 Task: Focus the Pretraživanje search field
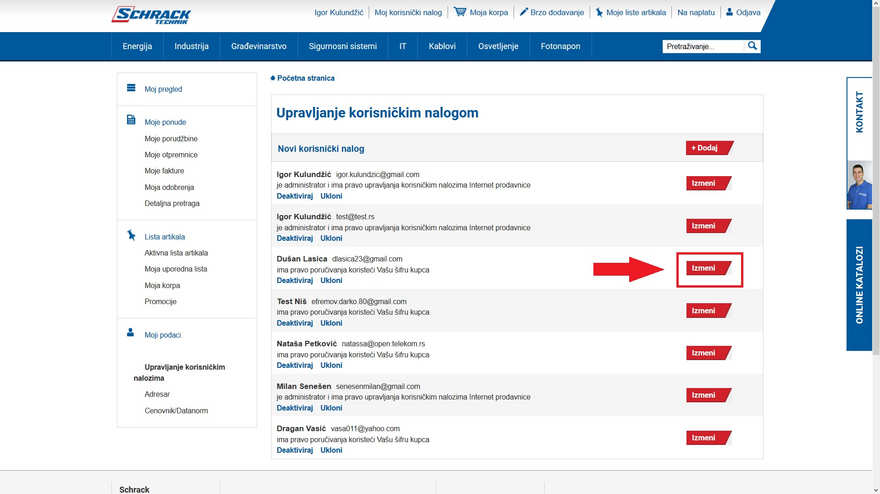point(703,47)
